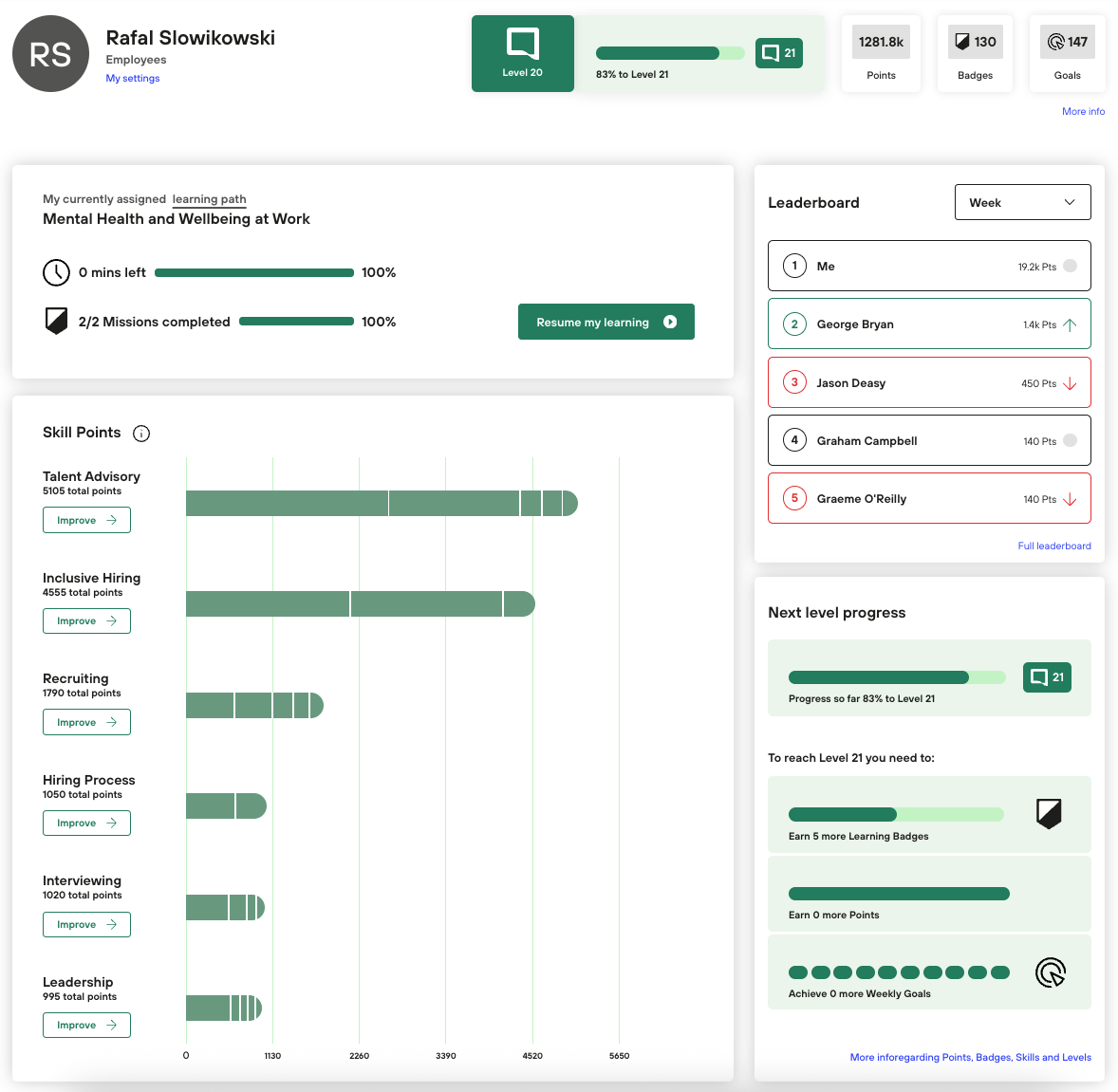The width and height of the screenshot is (1118, 1092).
Task: Click the Skill Points info icon
Action: (x=141, y=434)
